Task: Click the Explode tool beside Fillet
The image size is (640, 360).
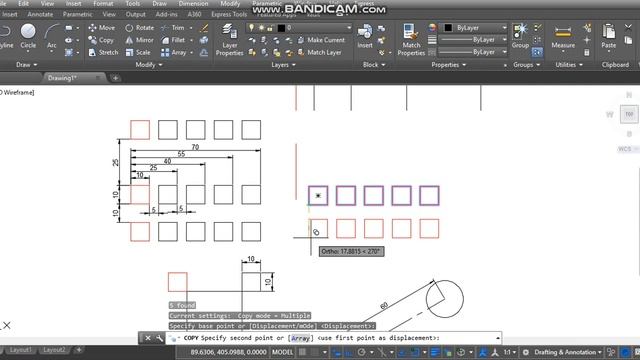Action: [204, 40]
